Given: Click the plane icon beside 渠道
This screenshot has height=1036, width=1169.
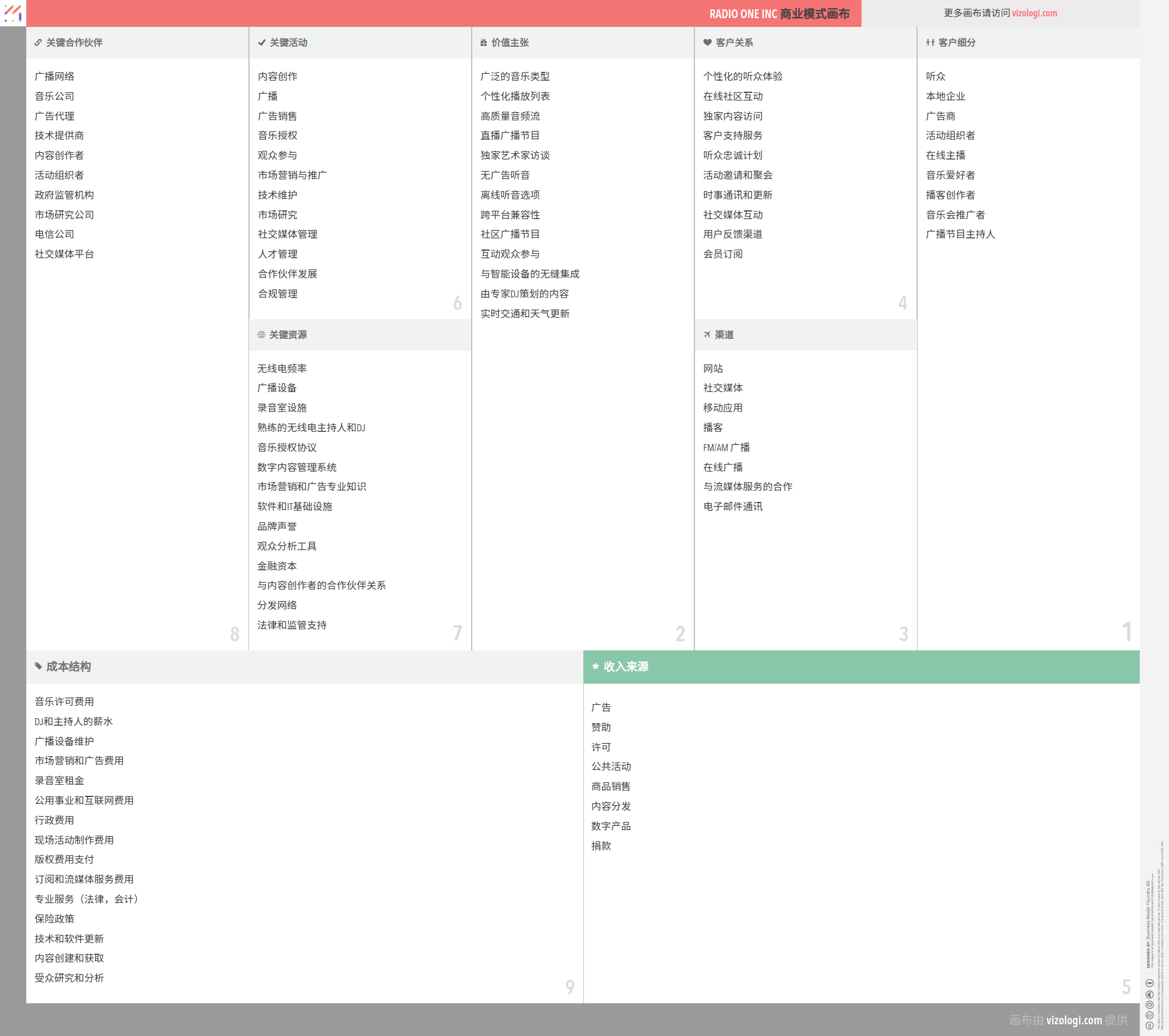Looking at the screenshot, I should point(707,335).
